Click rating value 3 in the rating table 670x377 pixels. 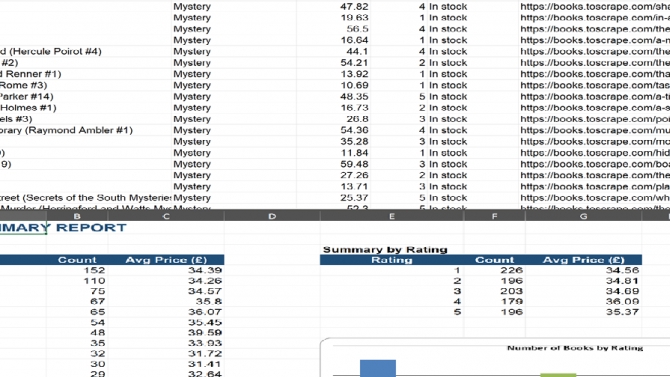(391, 291)
